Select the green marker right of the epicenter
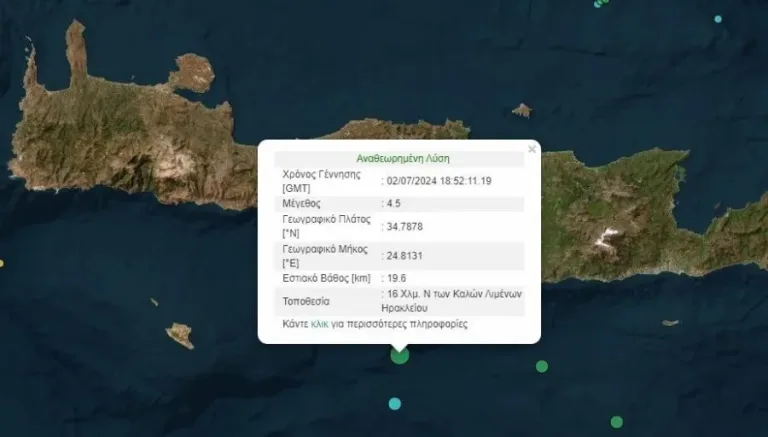The width and height of the screenshot is (768, 437). pos(542,366)
